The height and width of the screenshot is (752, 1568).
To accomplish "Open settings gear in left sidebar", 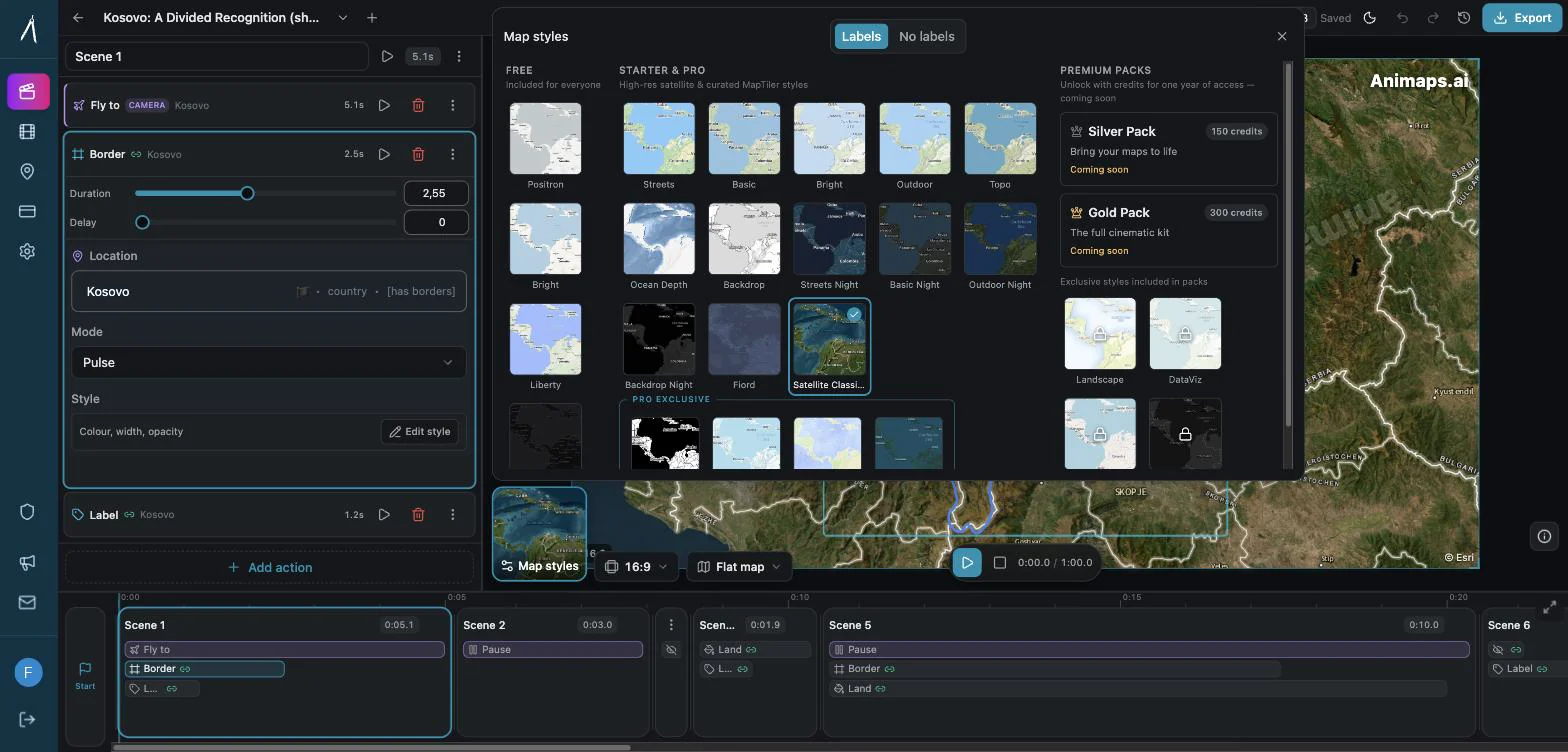I will (x=27, y=251).
